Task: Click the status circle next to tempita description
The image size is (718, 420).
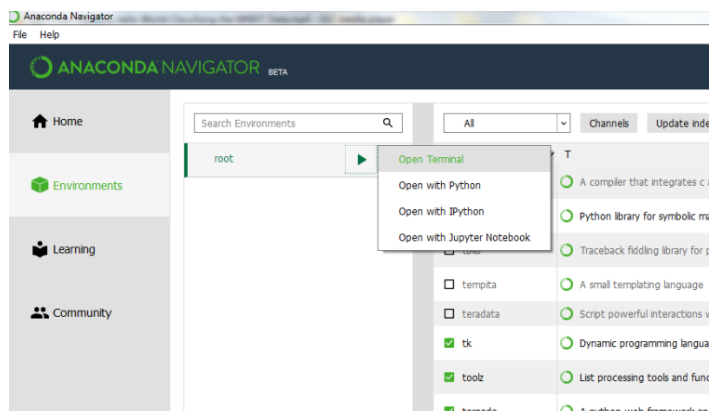Action: click(566, 284)
